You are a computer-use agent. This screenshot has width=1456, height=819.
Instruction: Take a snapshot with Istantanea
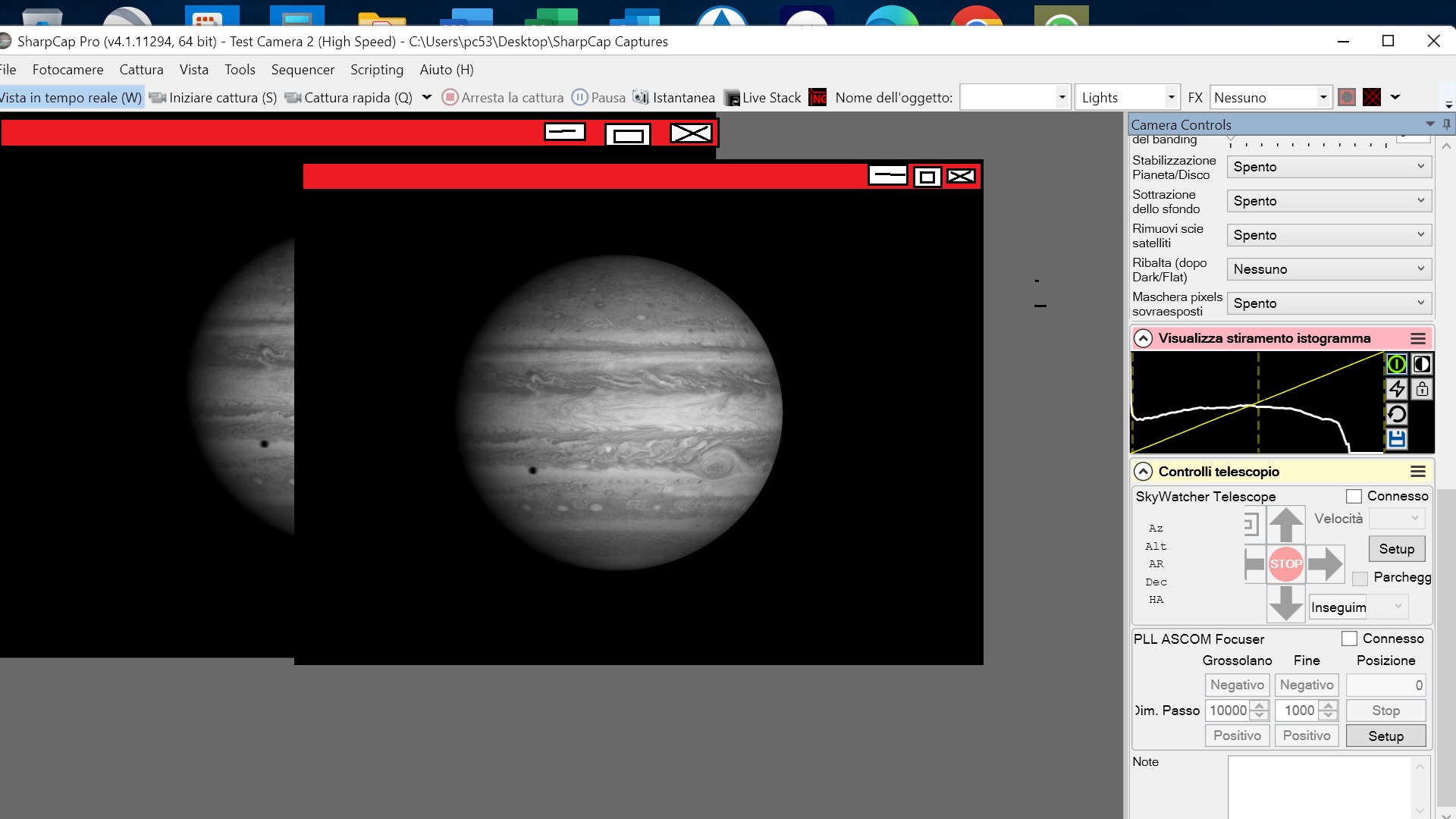point(674,98)
